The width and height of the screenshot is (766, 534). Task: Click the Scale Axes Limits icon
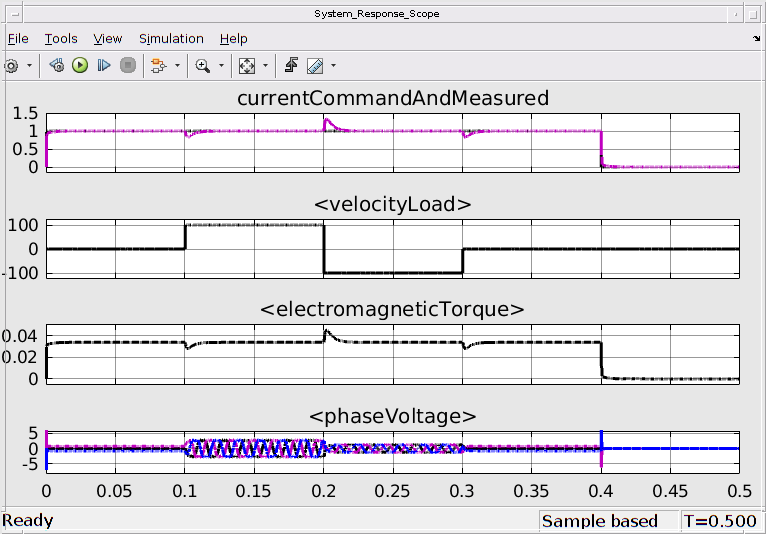pos(247,65)
